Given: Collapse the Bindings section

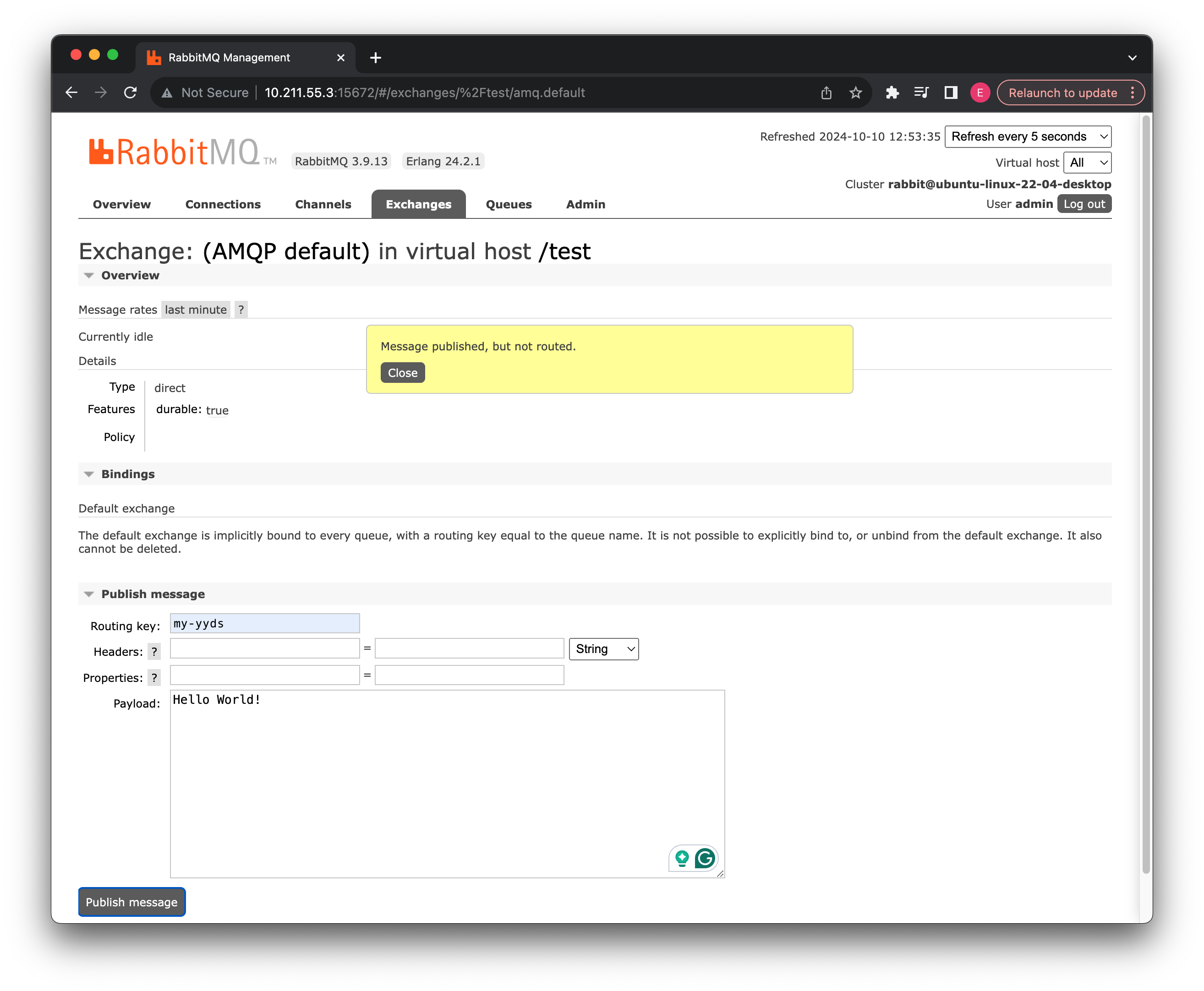Looking at the screenshot, I should 127,474.
